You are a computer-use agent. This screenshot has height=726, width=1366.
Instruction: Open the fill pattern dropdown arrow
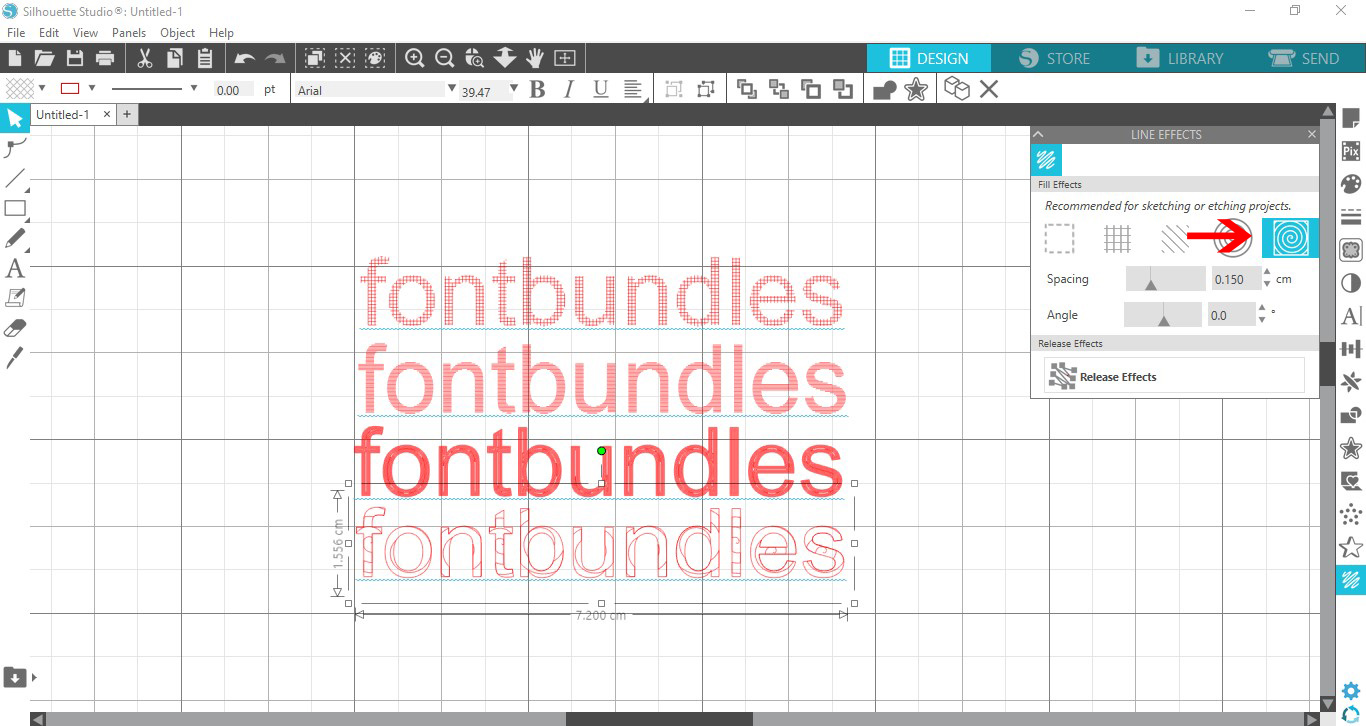[41, 88]
